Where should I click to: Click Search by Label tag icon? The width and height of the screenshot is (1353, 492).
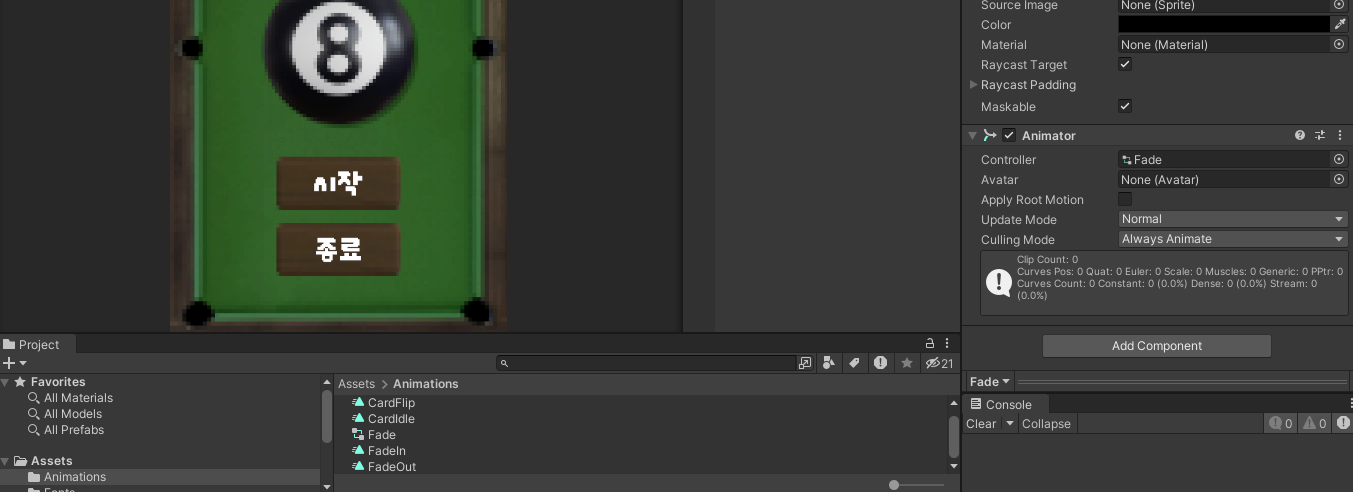coord(855,363)
